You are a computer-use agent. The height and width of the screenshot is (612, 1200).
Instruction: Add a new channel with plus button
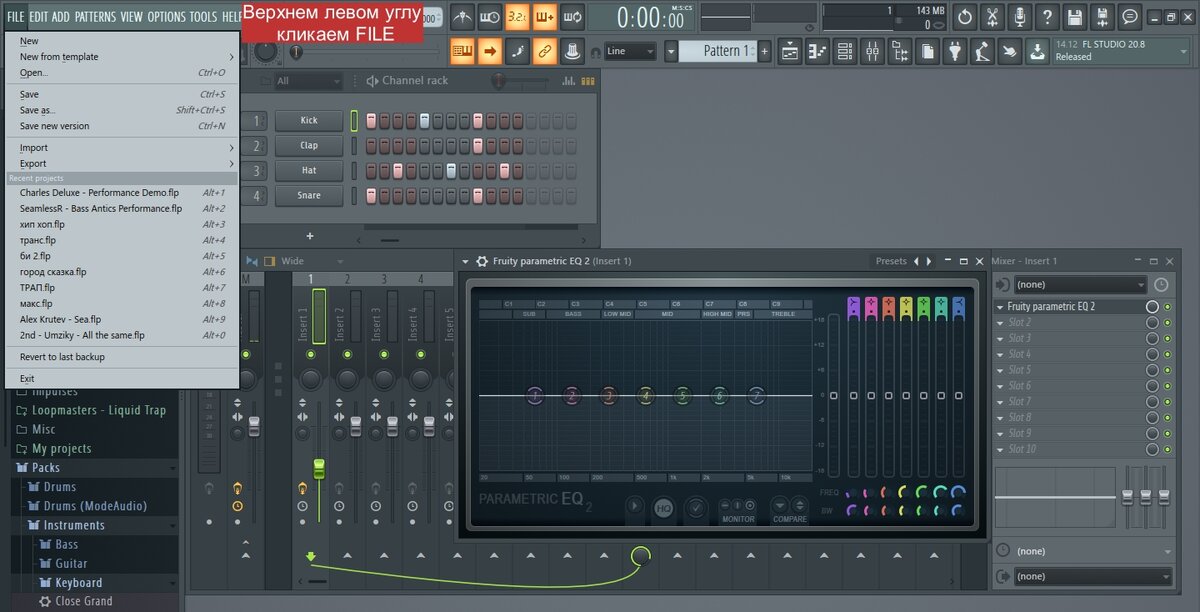(x=310, y=236)
